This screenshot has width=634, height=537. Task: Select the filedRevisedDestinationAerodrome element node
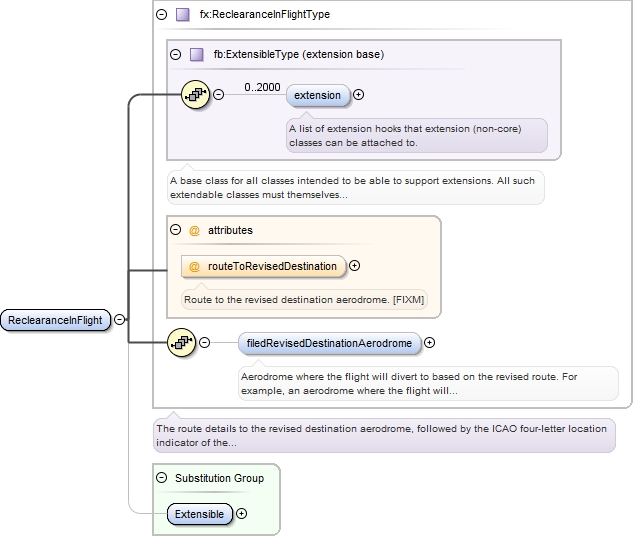click(329, 343)
